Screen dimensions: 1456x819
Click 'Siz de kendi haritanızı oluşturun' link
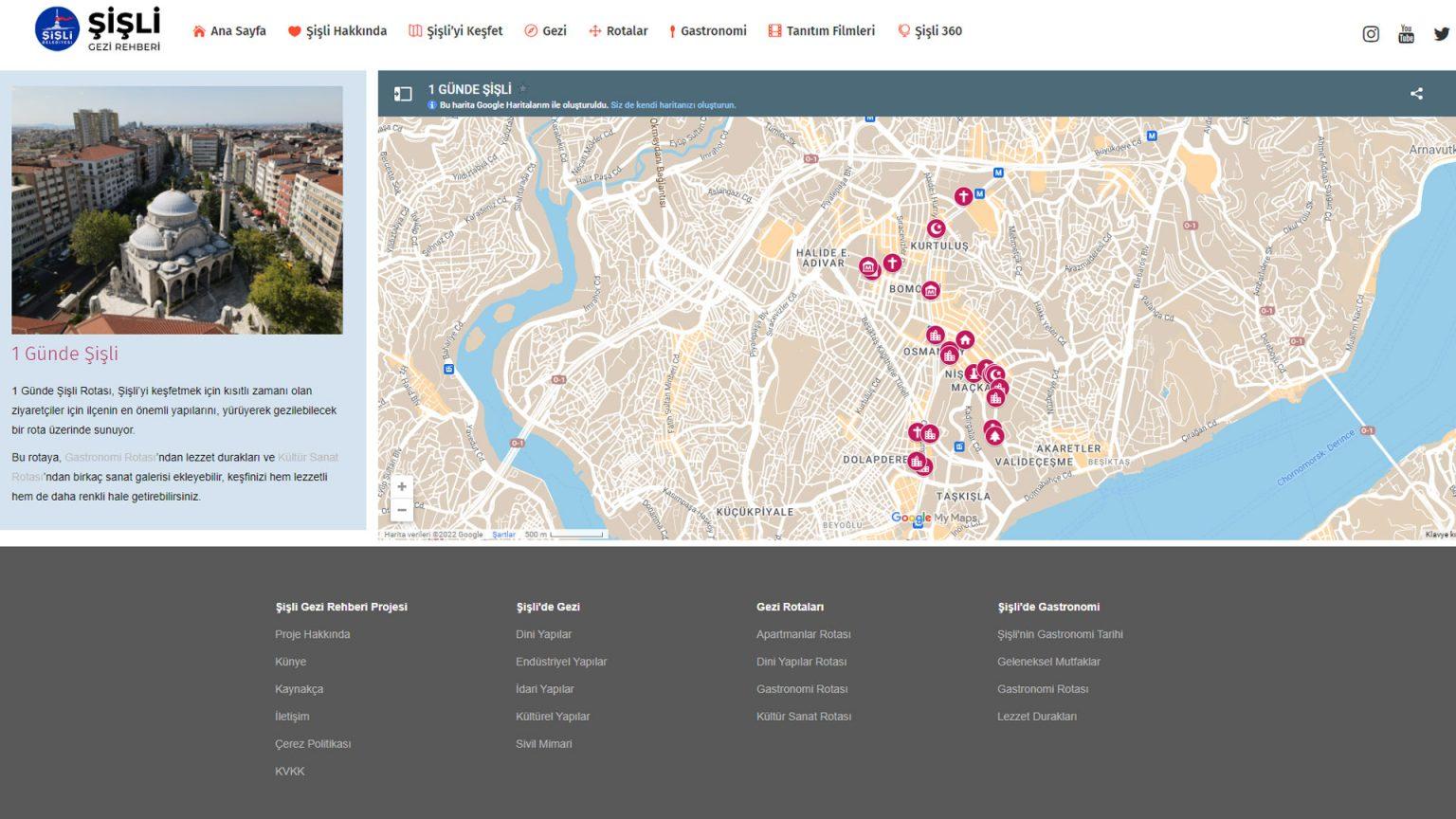(x=673, y=105)
